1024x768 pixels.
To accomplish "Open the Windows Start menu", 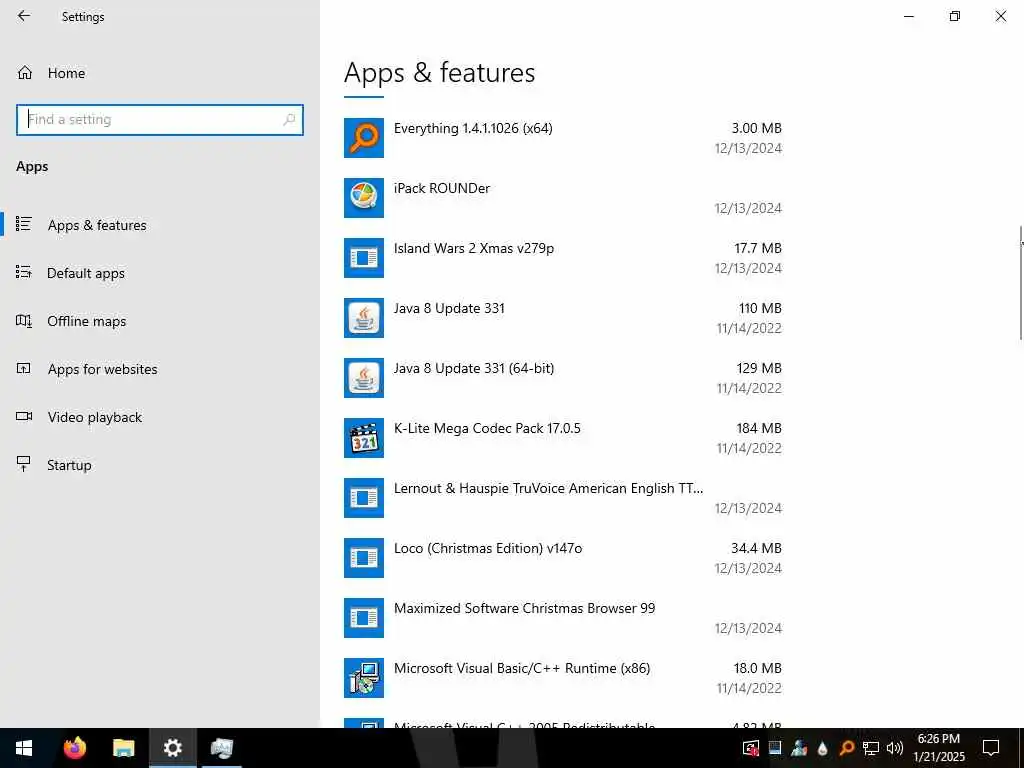I will pyautogui.click(x=24, y=748).
